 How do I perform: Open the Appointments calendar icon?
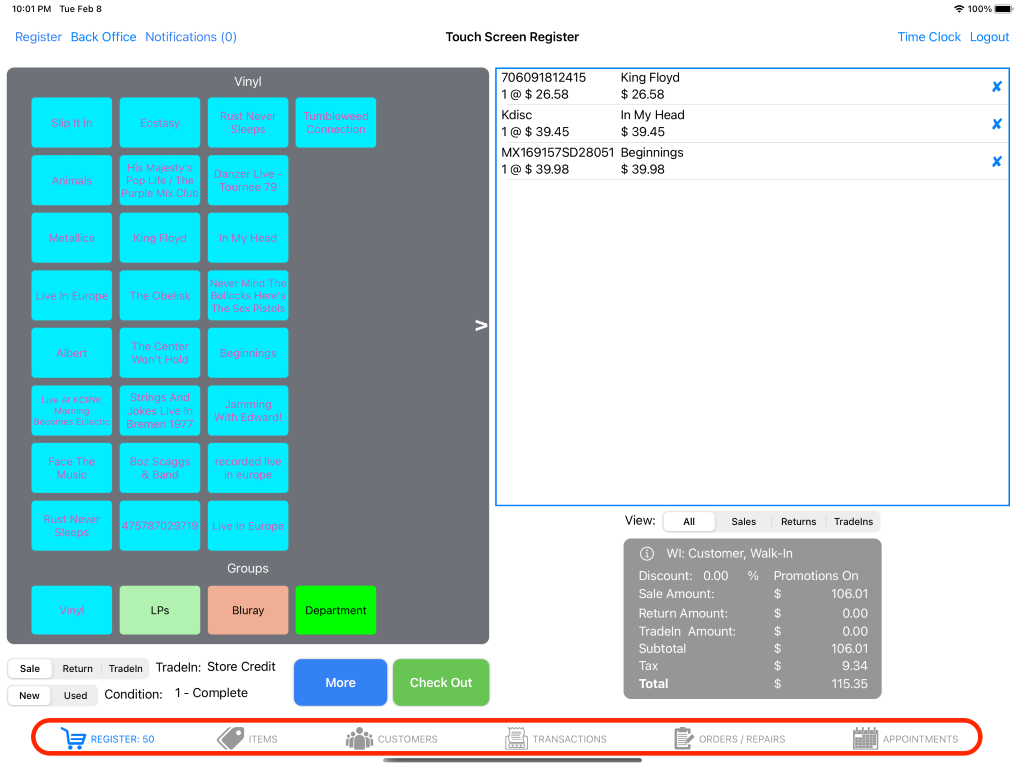pos(865,739)
